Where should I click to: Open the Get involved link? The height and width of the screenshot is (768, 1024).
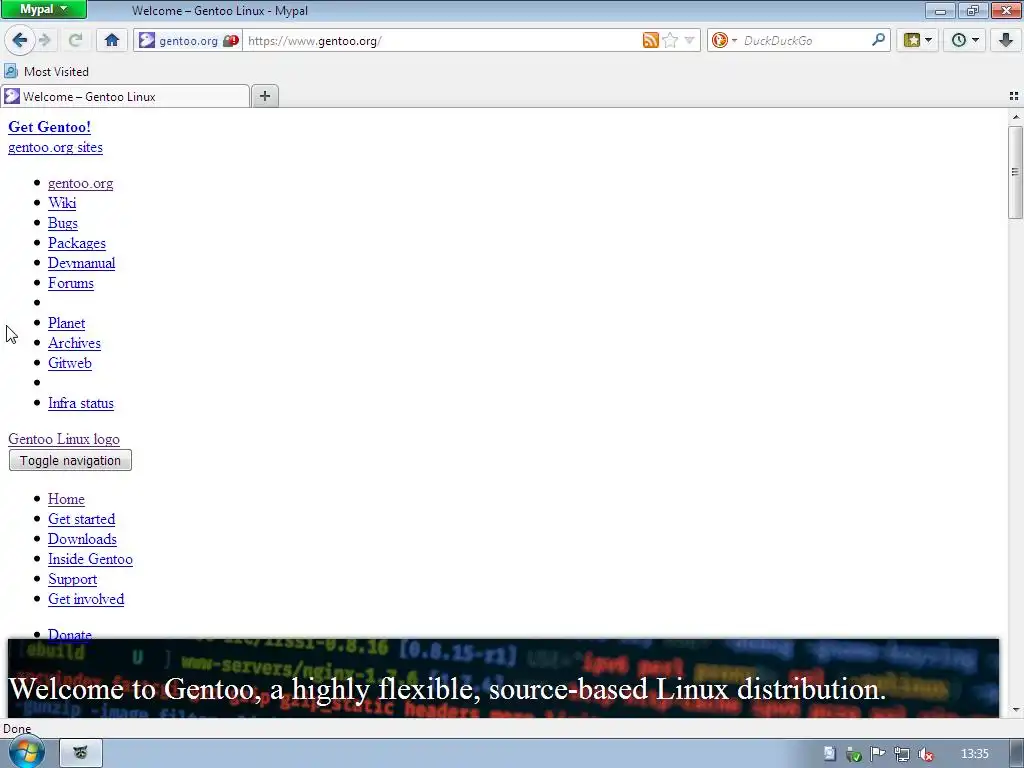coord(86,600)
